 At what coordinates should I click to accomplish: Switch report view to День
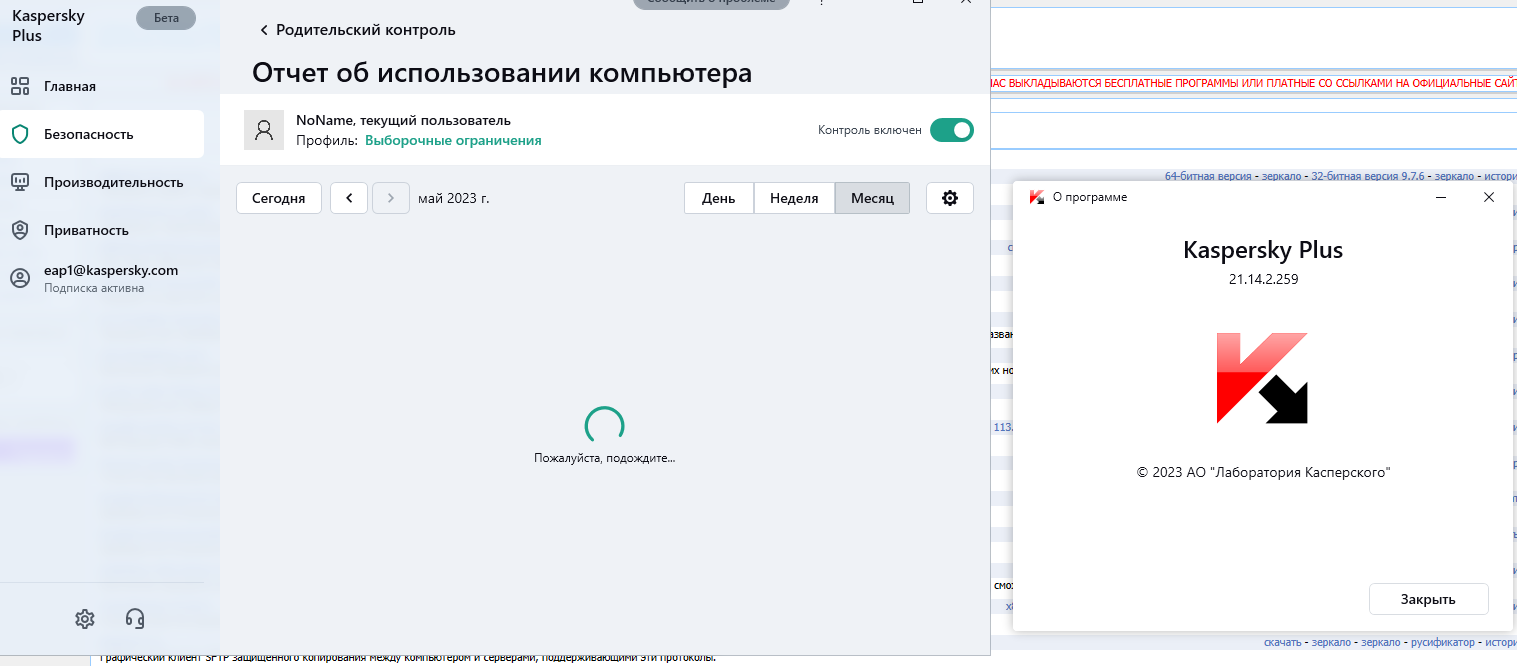tap(719, 198)
